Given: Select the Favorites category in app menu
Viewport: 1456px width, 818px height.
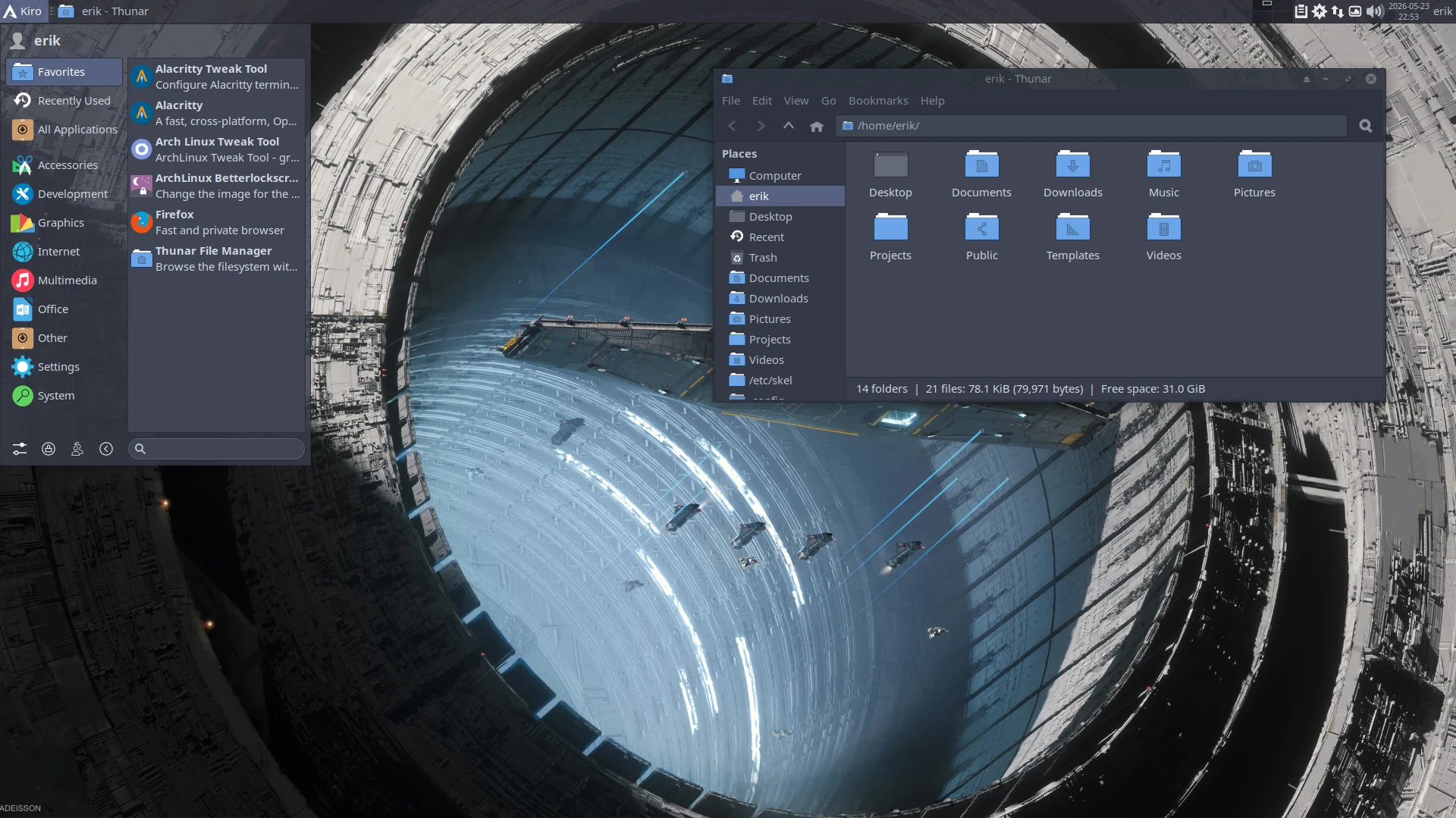Looking at the screenshot, I should (x=64, y=72).
